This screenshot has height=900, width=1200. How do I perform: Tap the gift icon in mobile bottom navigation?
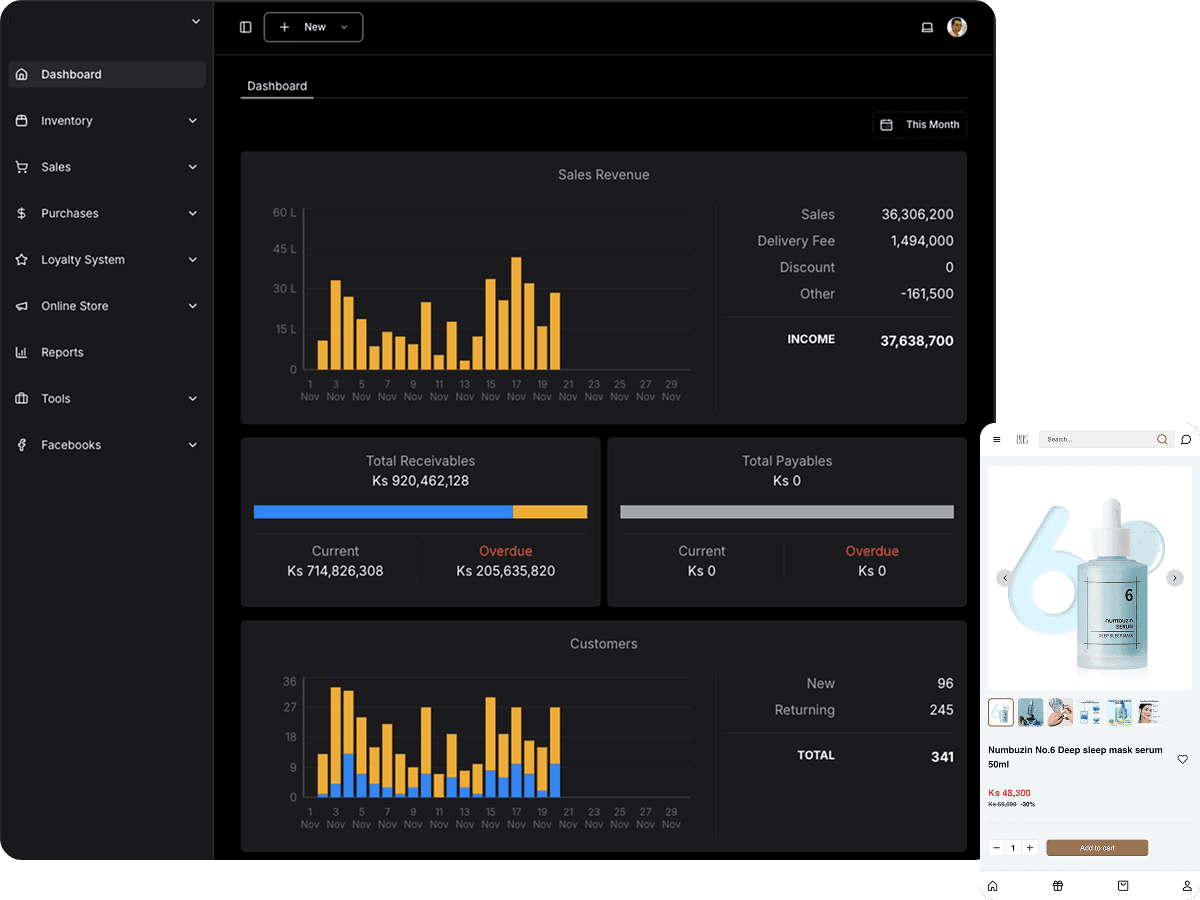(x=1057, y=886)
